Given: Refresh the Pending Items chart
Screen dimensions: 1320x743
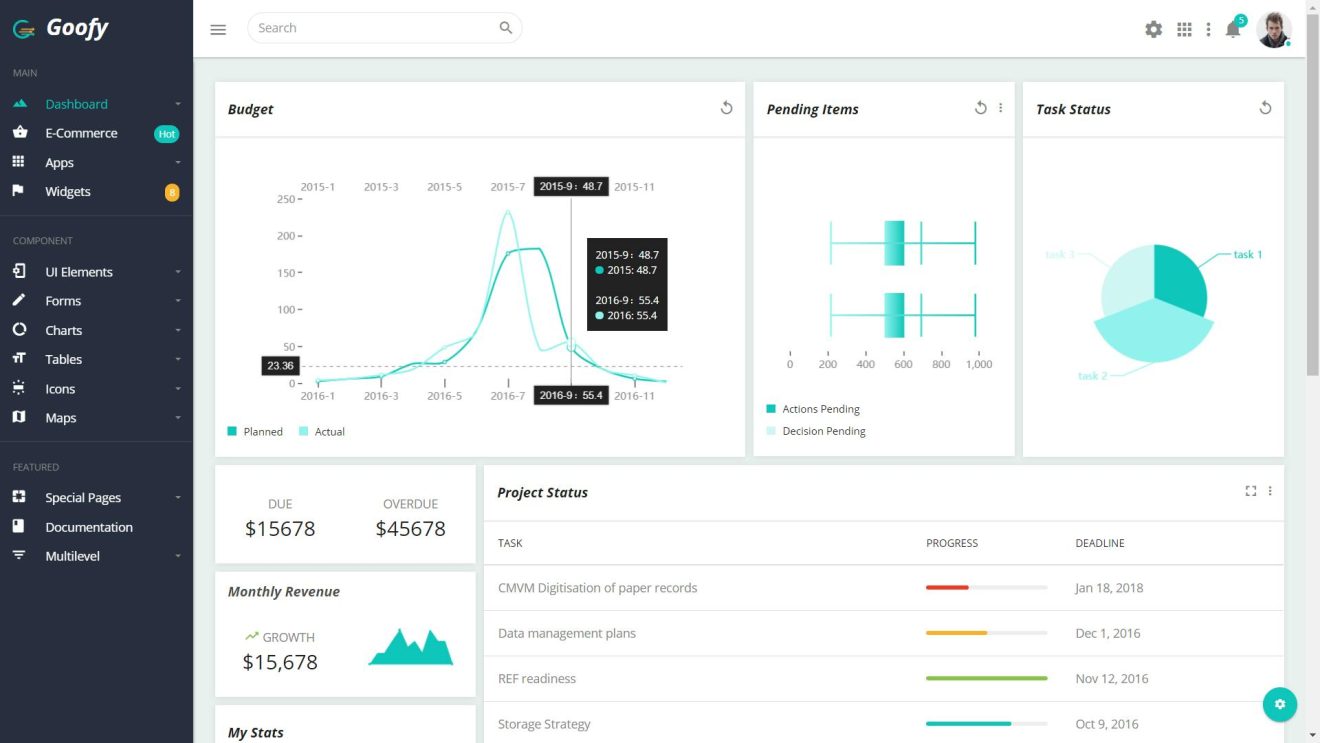Looking at the screenshot, I should pyautogui.click(x=981, y=107).
